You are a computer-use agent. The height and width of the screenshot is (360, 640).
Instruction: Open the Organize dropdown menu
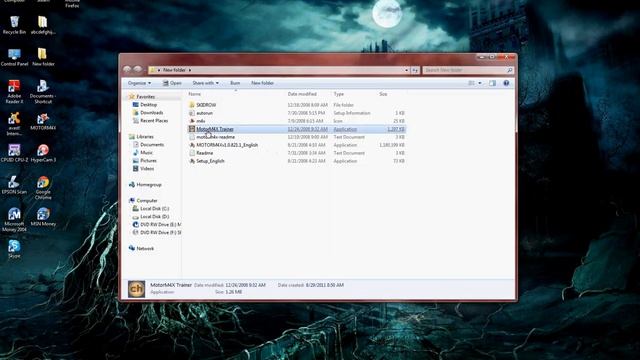[x=139, y=83]
